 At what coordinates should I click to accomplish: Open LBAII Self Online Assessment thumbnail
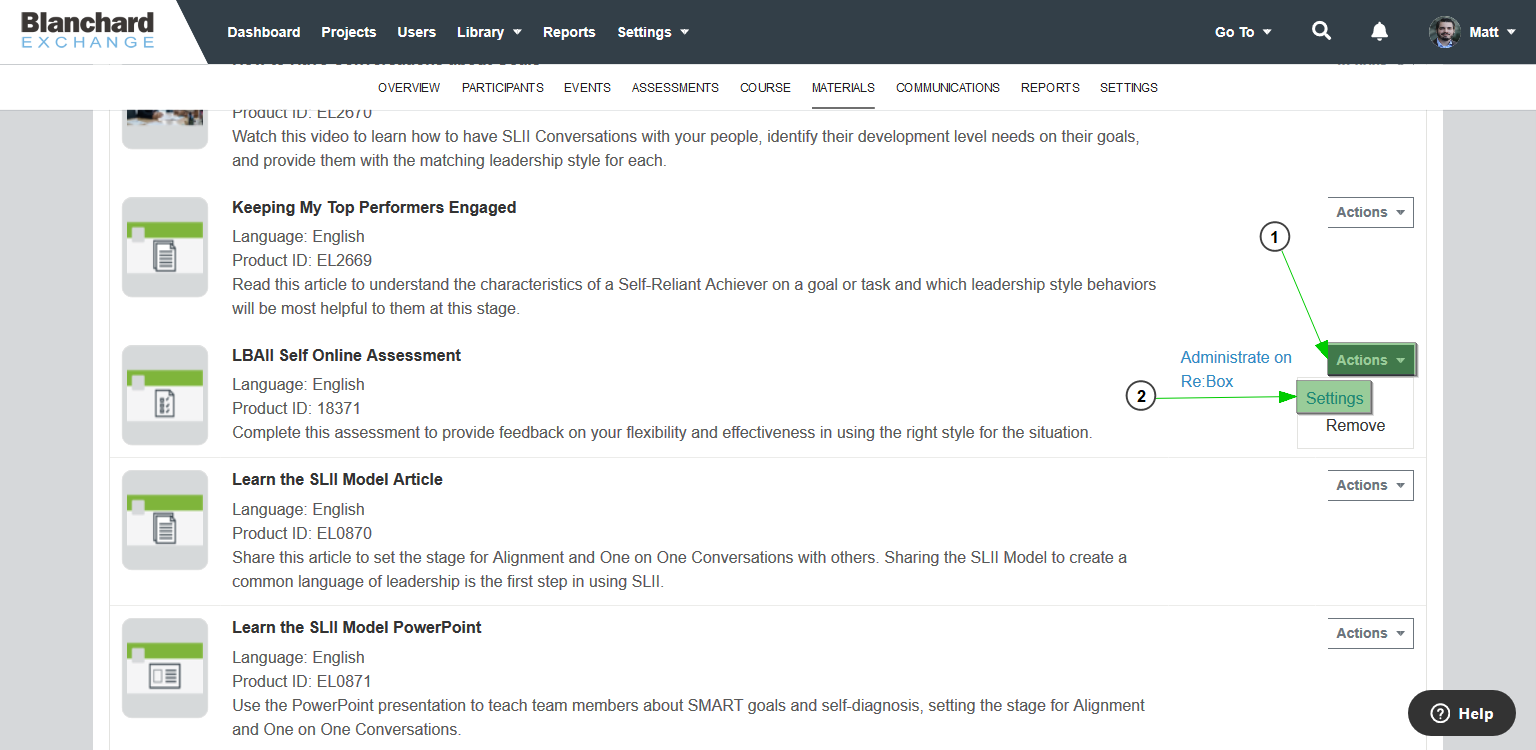tap(165, 395)
